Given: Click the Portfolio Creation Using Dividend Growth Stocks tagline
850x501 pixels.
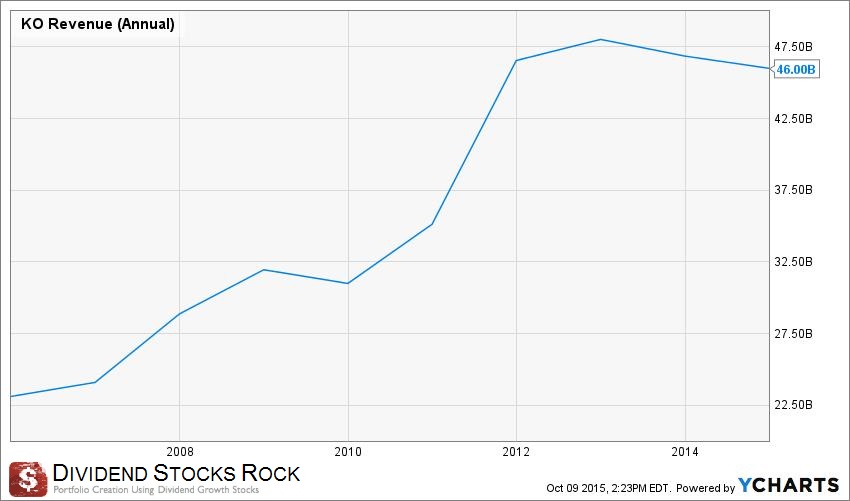Looking at the screenshot, I should 155,490.
